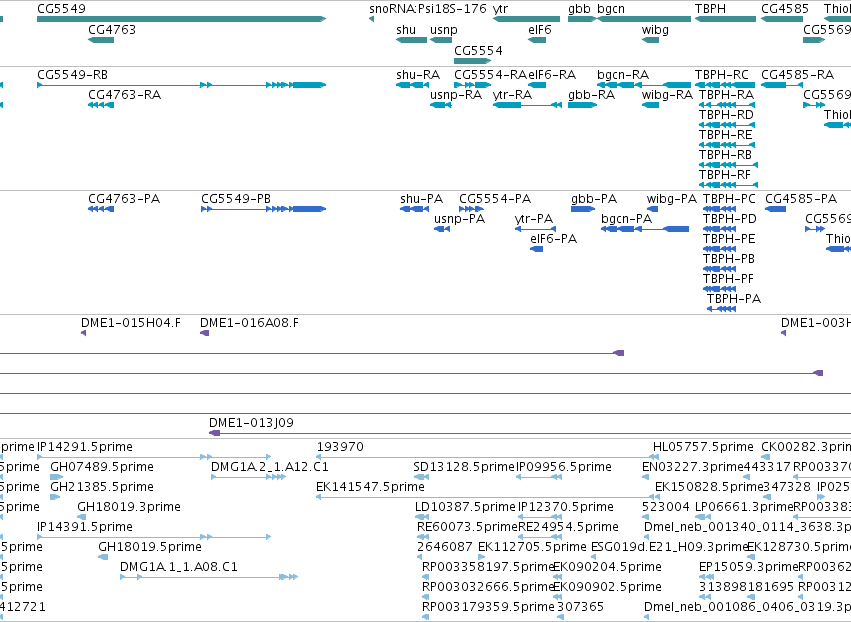
Task: Open the ytr gene feature label
Action: (x=500, y=9)
